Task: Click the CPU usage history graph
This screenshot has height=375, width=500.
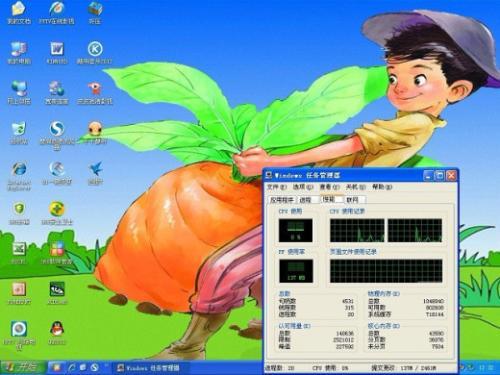Action: 386,230
